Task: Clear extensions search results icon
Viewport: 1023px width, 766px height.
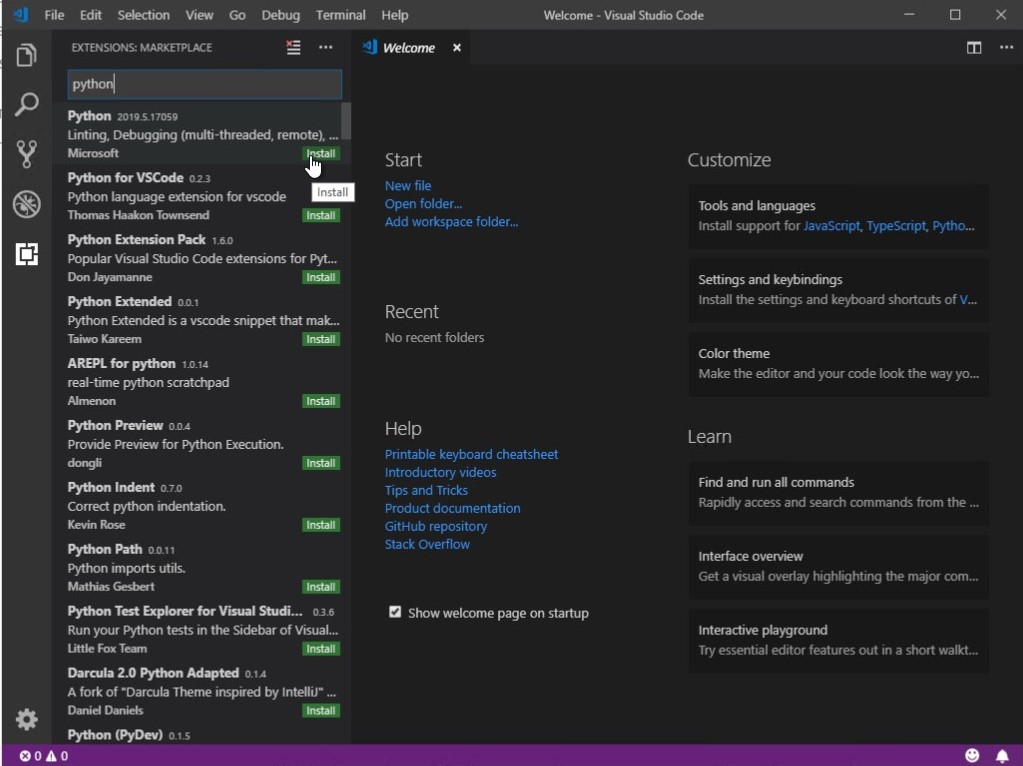Action: (294, 47)
